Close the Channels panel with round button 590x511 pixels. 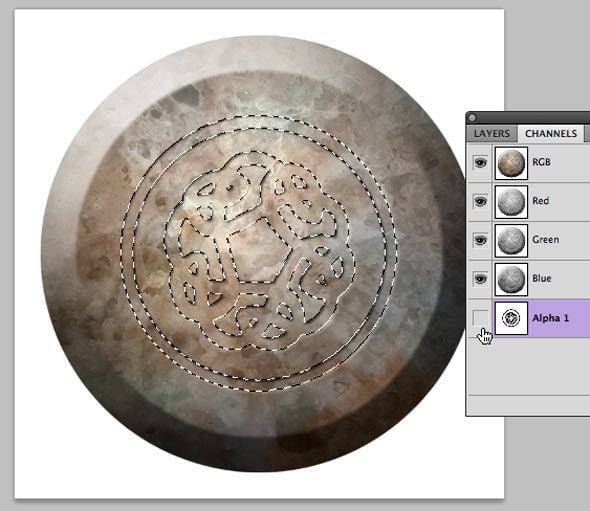(473, 118)
